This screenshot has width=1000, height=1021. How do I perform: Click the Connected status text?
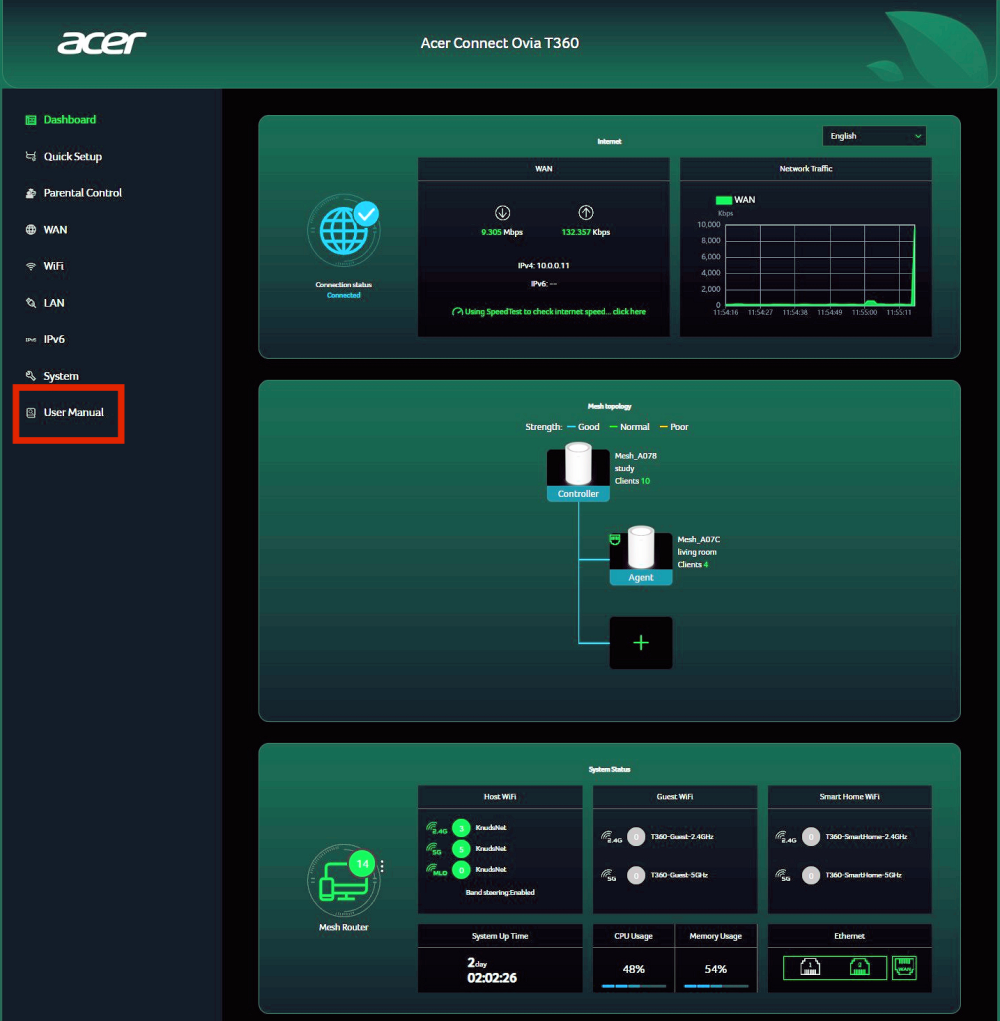tap(343, 296)
